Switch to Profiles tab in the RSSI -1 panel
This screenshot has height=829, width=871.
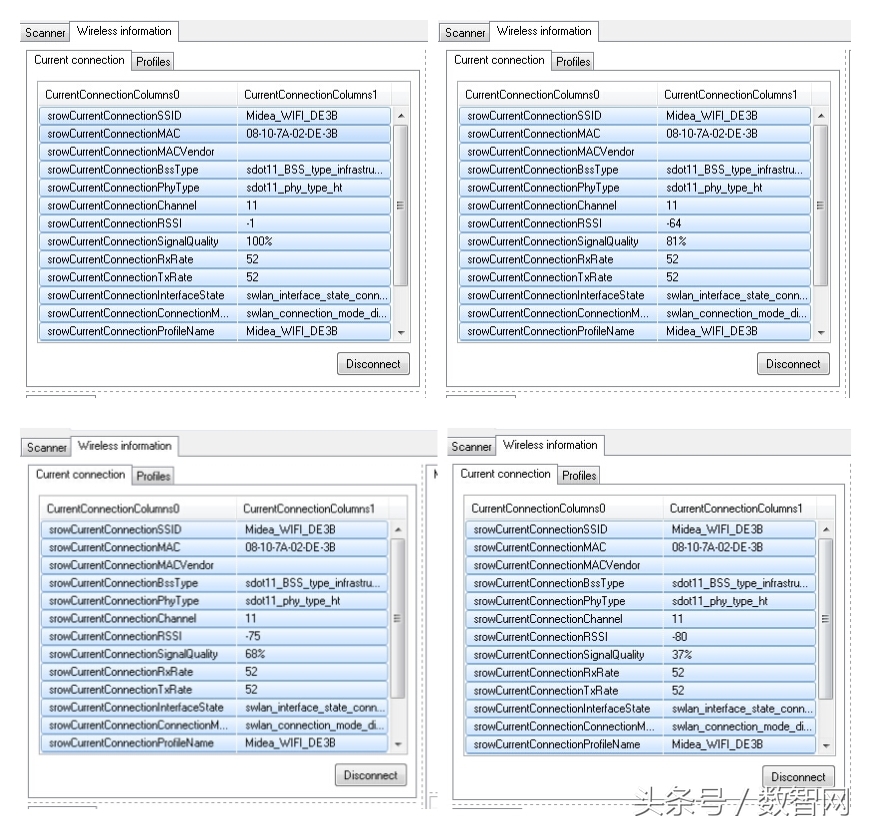click(153, 62)
